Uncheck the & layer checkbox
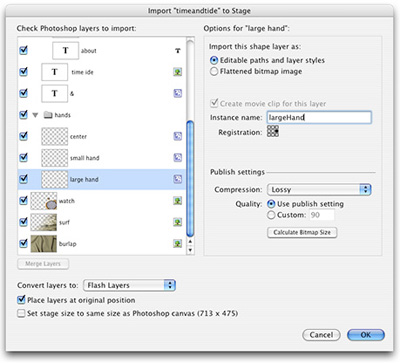Image resolution: width=400 pixels, height=363 pixels. [23, 93]
